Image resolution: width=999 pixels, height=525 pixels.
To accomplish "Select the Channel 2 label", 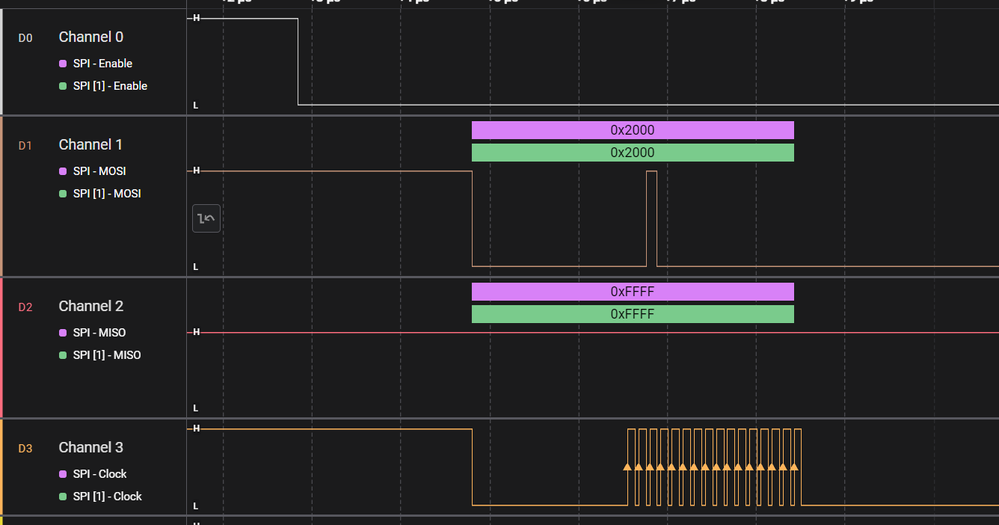I will tap(91, 306).
